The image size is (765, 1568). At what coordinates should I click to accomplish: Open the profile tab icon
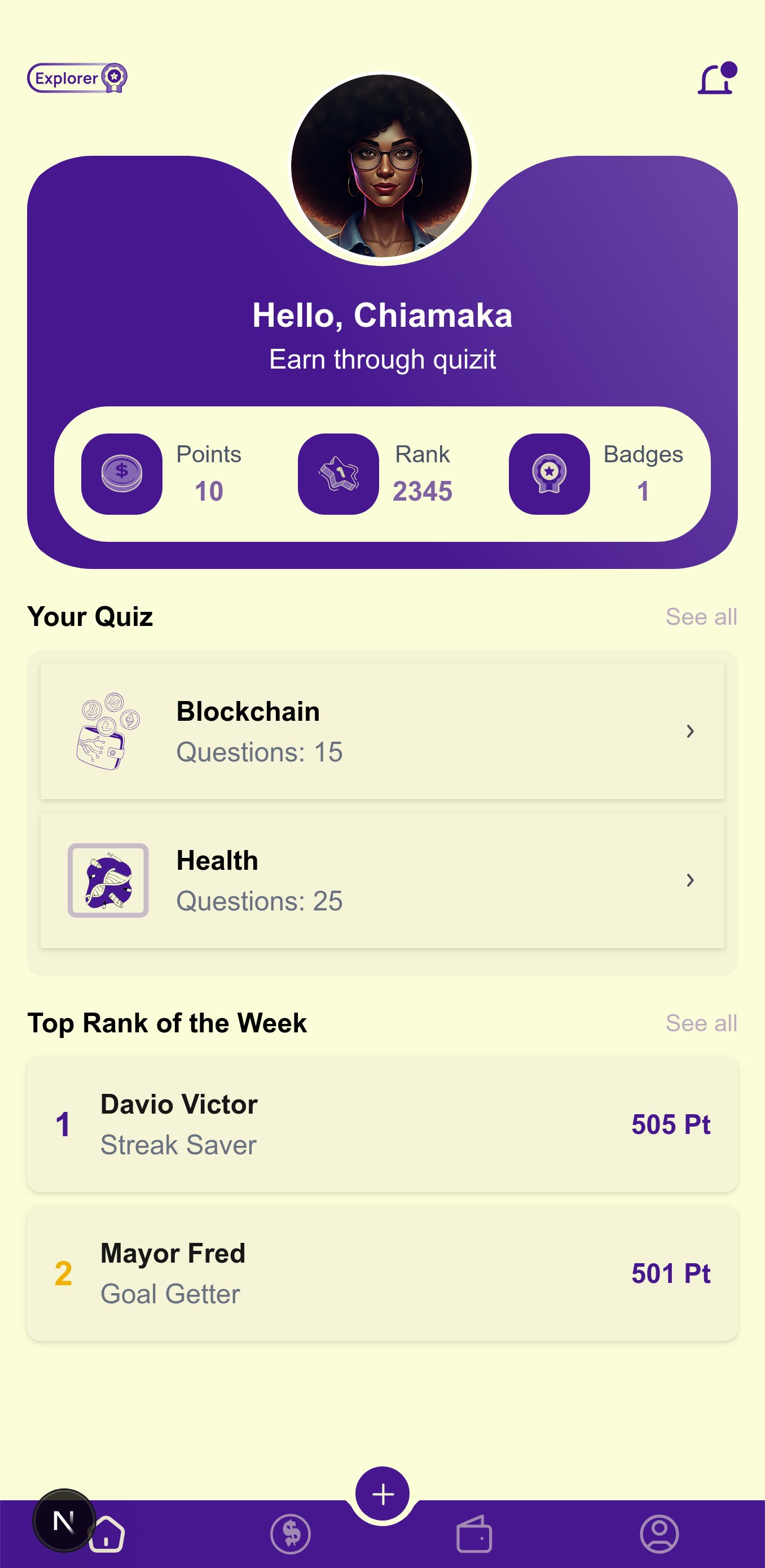point(659,1534)
